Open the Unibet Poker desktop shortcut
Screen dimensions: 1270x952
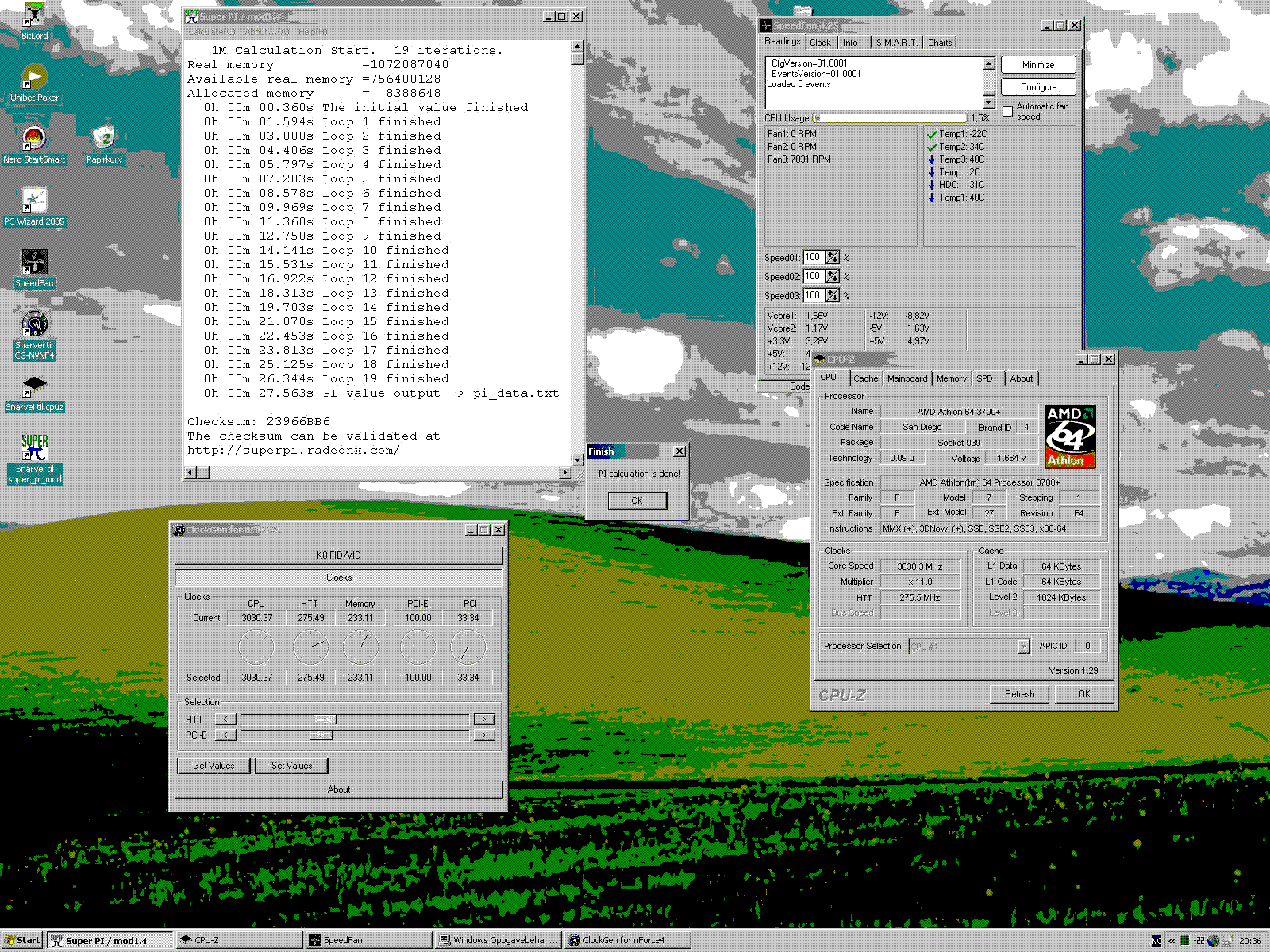[34, 83]
